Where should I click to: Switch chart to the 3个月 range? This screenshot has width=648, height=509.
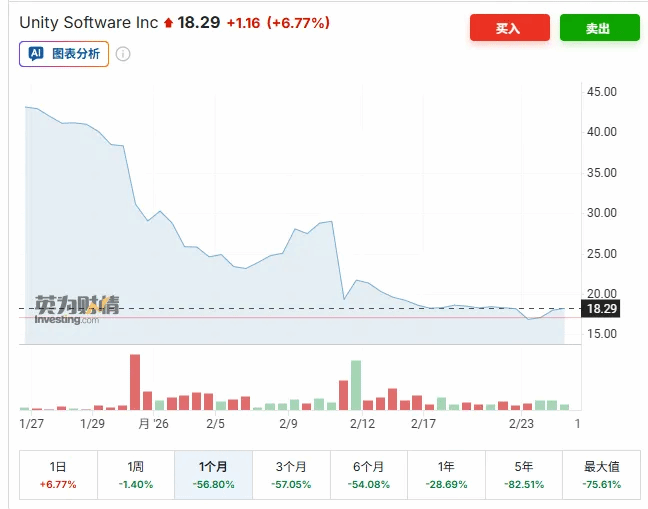pyautogui.click(x=291, y=475)
